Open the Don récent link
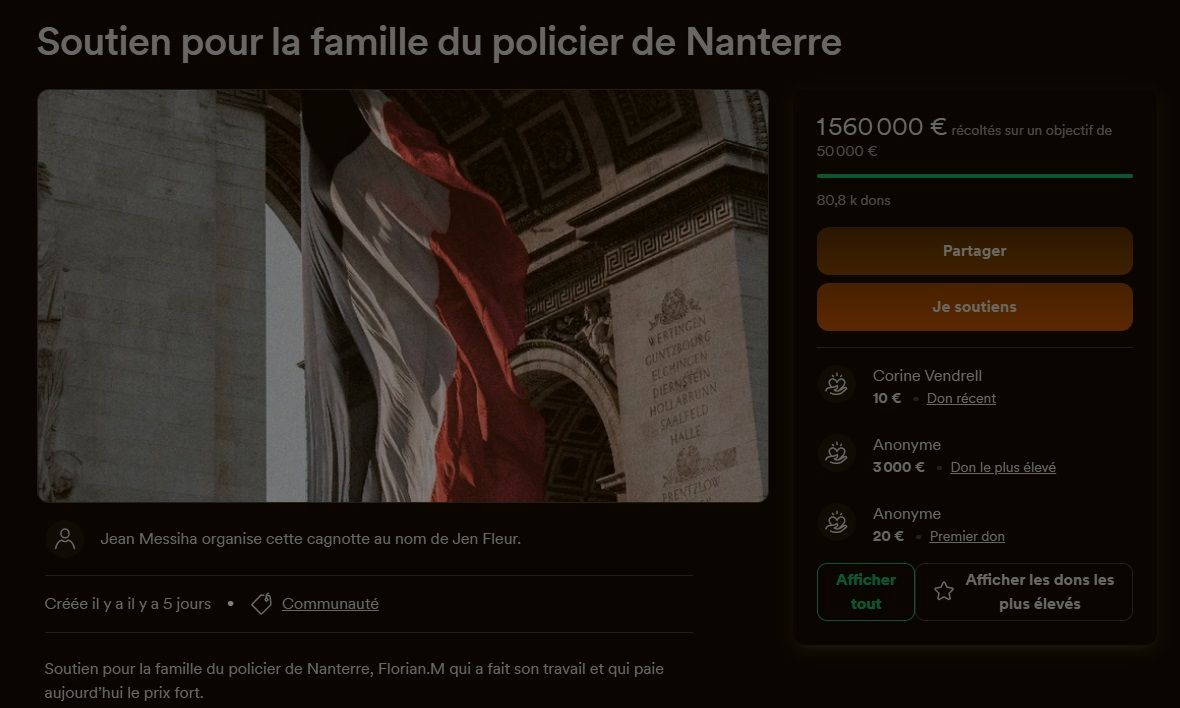The width and height of the screenshot is (1180, 708). 961,399
